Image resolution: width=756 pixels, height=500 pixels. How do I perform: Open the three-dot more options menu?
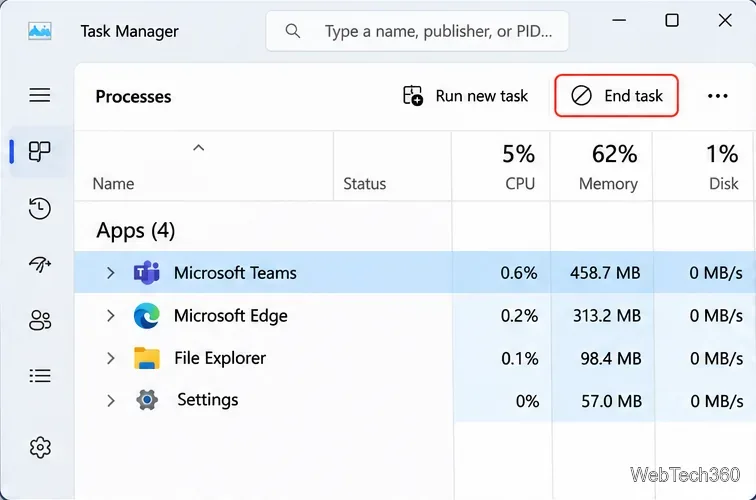(717, 96)
